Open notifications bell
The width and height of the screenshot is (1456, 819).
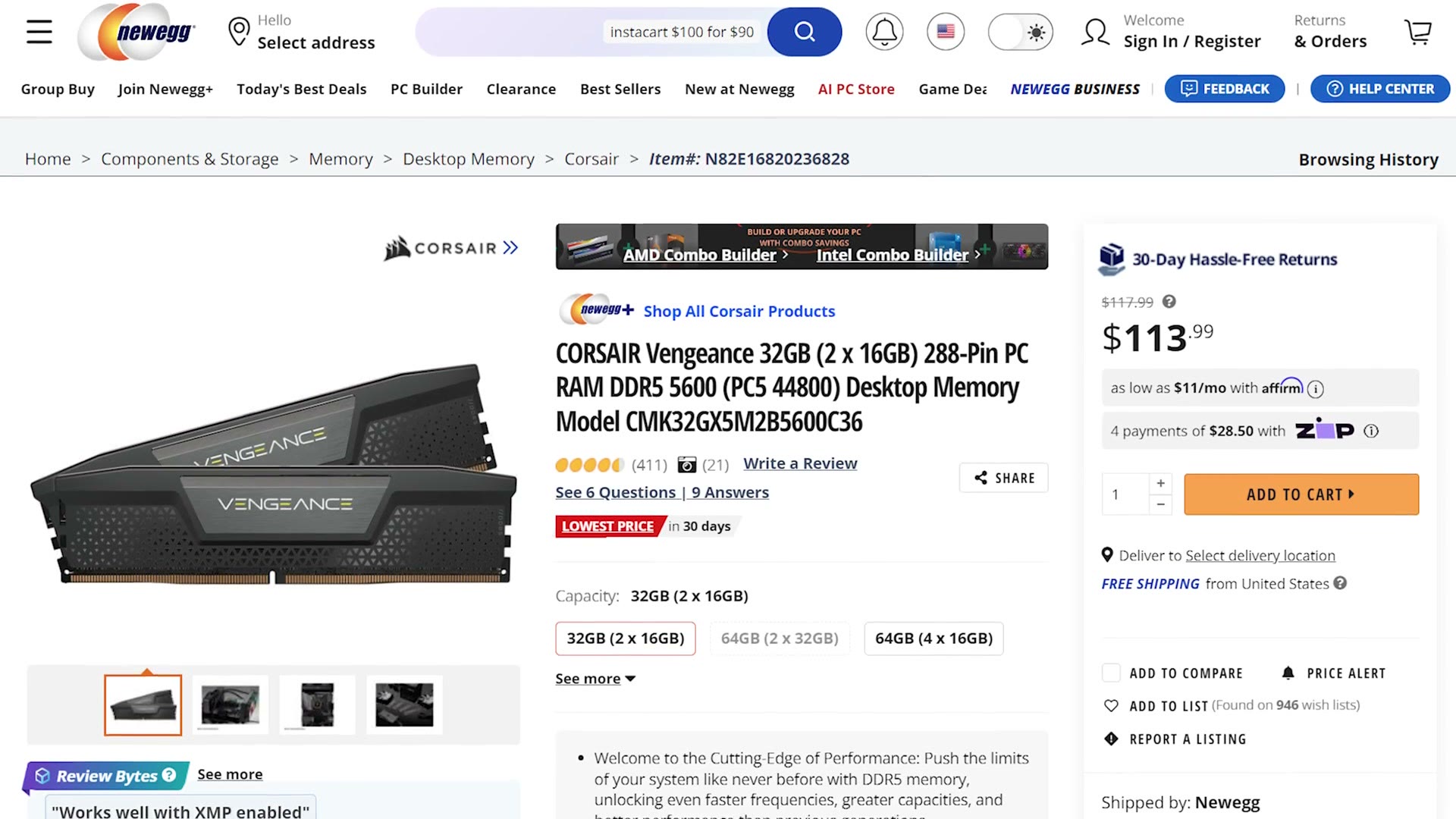(884, 32)
